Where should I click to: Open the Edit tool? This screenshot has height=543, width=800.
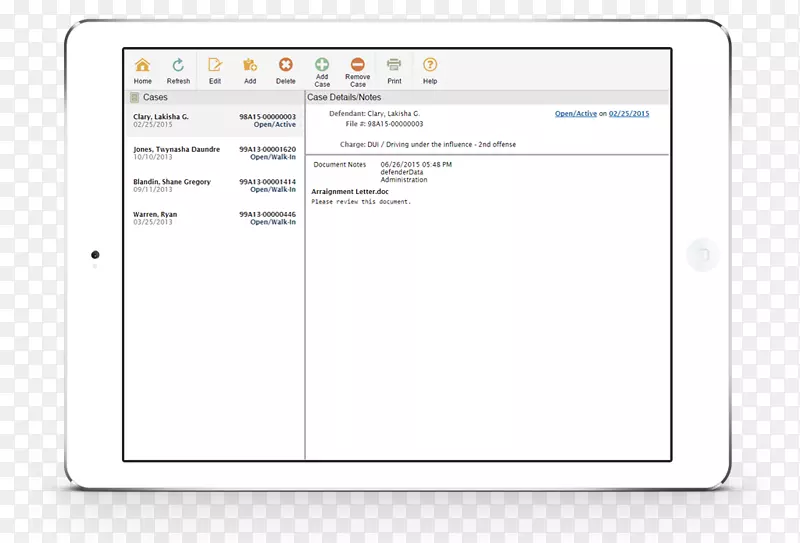point(215,66)
